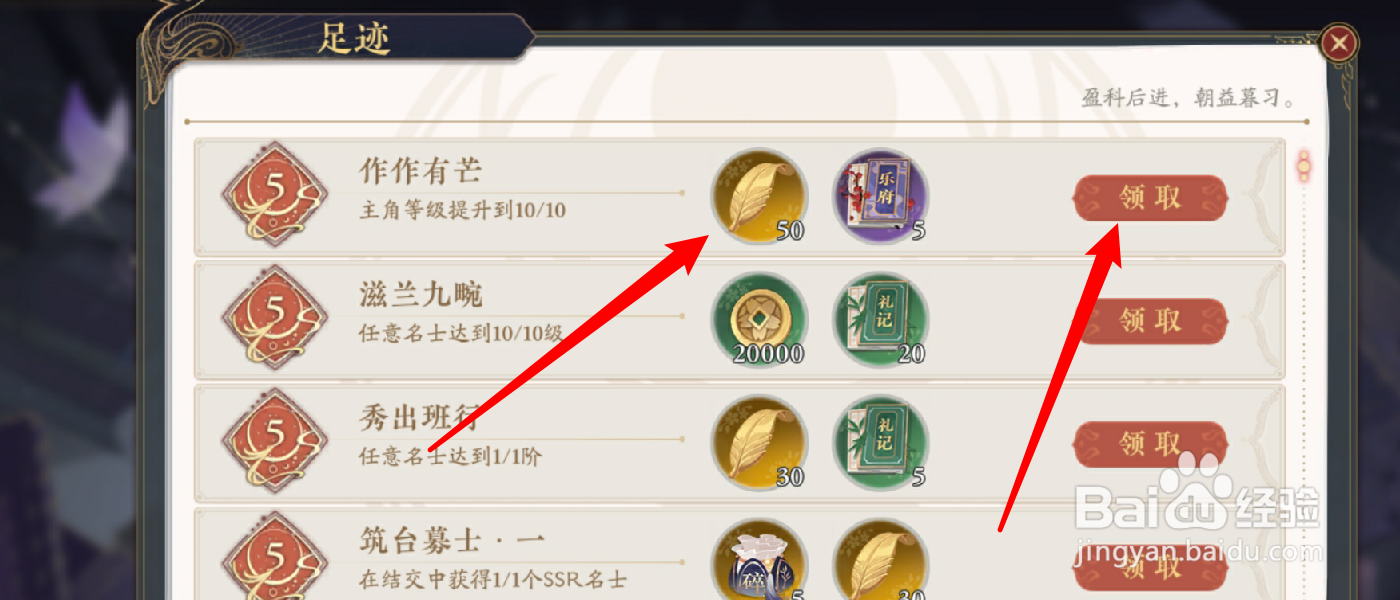The height and width of the screenshot is (600, 1400).
Task: Close the 足迹 panel with red X
Action: [1339, 43]
